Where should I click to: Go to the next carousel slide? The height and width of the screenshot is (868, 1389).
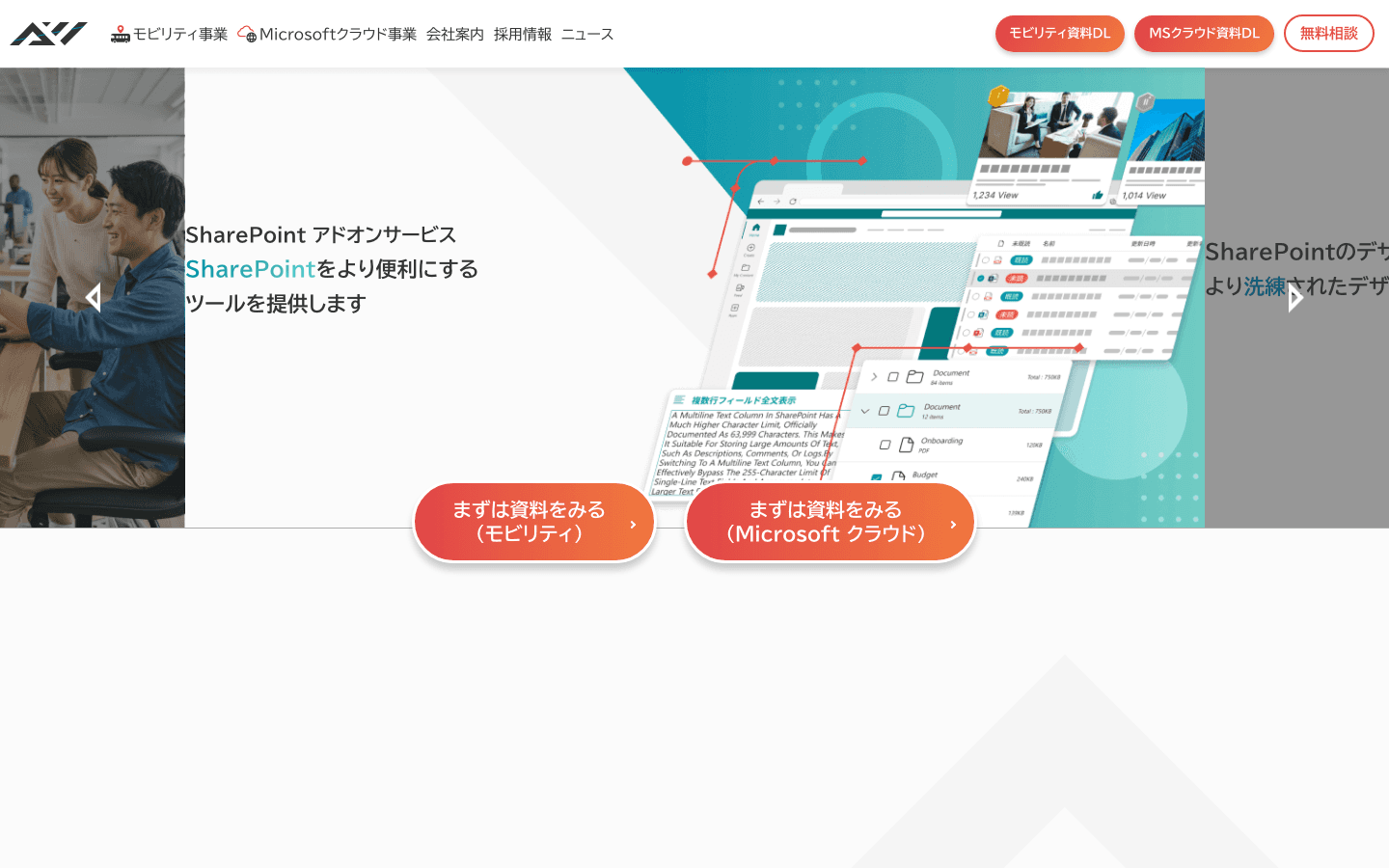pyautogui.click(x=1295, y=297)
